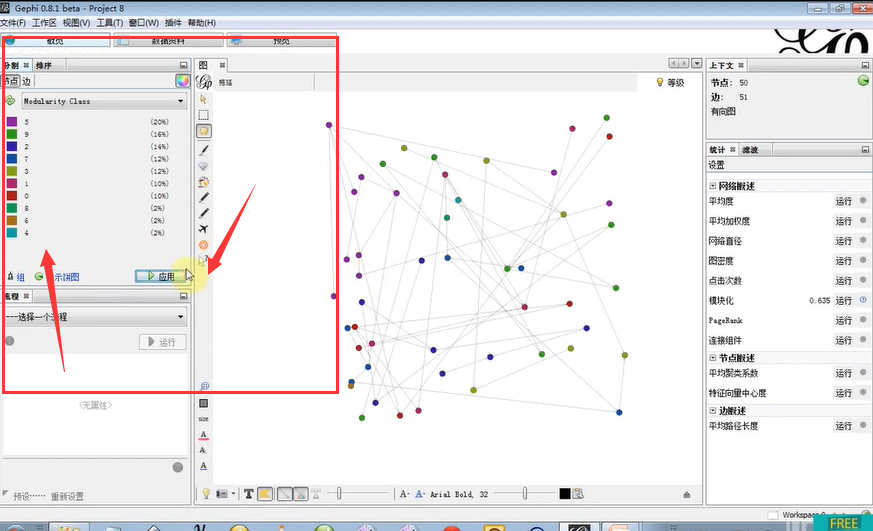Toggle the yellow hull display button

click(x=265, y=494)
